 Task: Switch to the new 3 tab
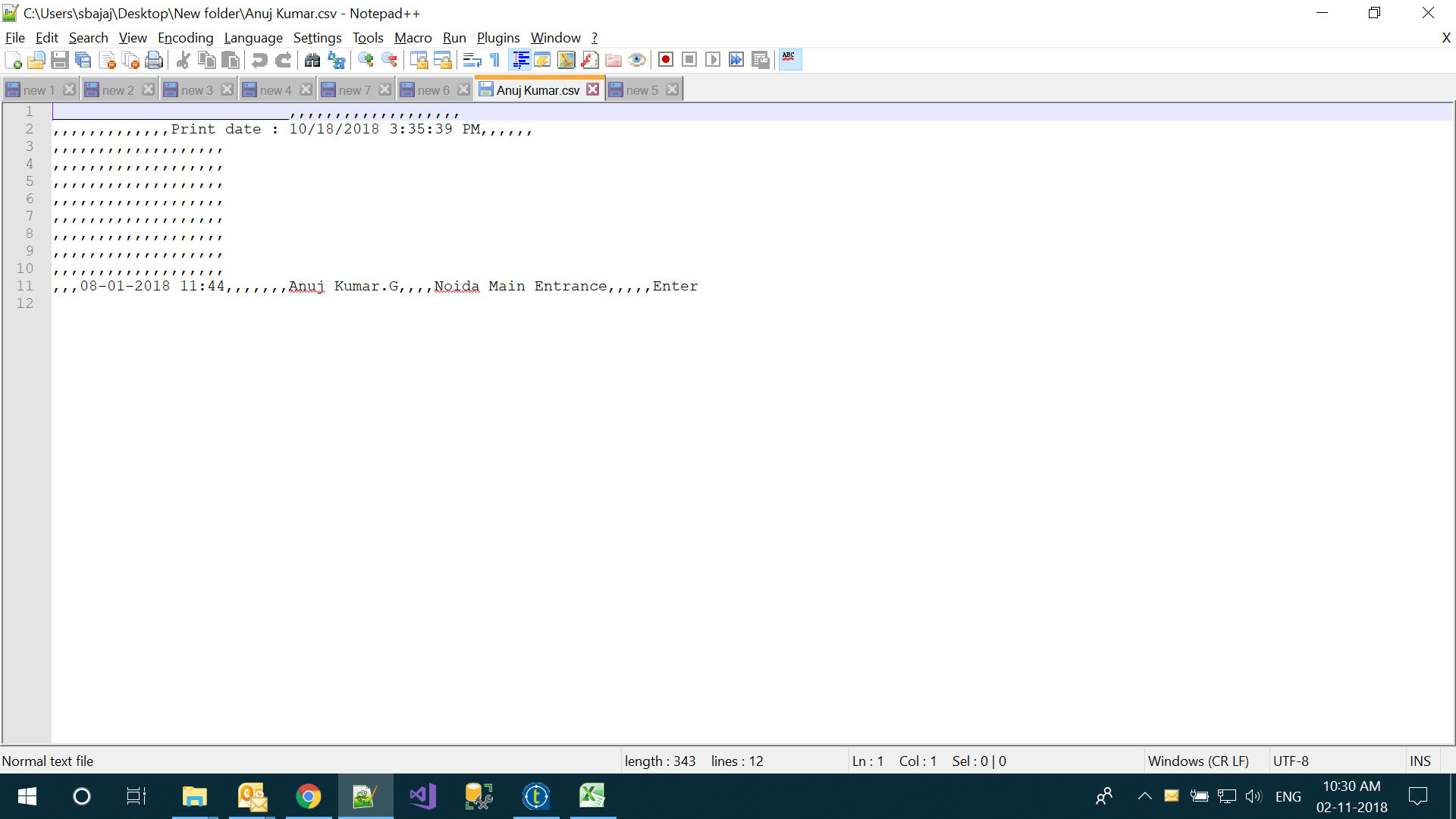click(x=196, y=90)
